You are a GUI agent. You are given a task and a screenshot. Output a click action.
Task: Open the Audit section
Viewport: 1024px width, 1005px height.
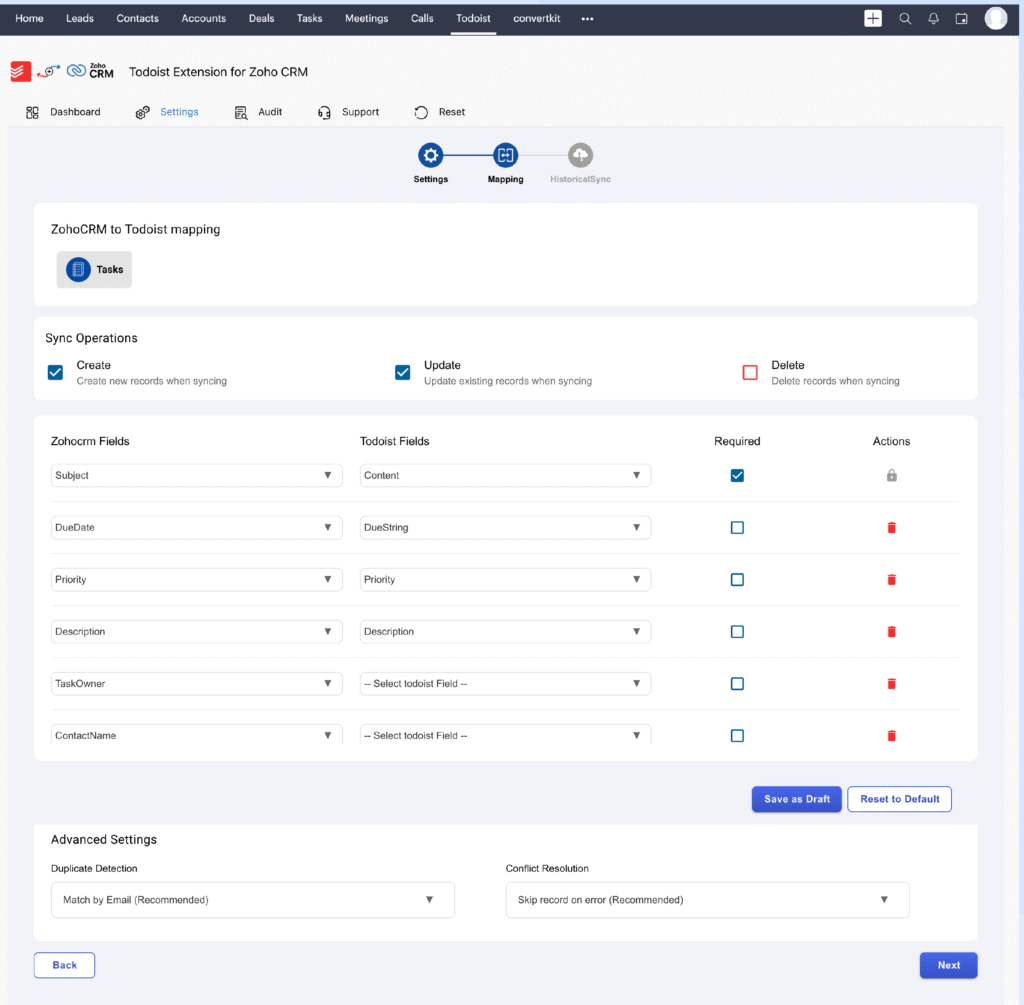(x=258, y=112)
